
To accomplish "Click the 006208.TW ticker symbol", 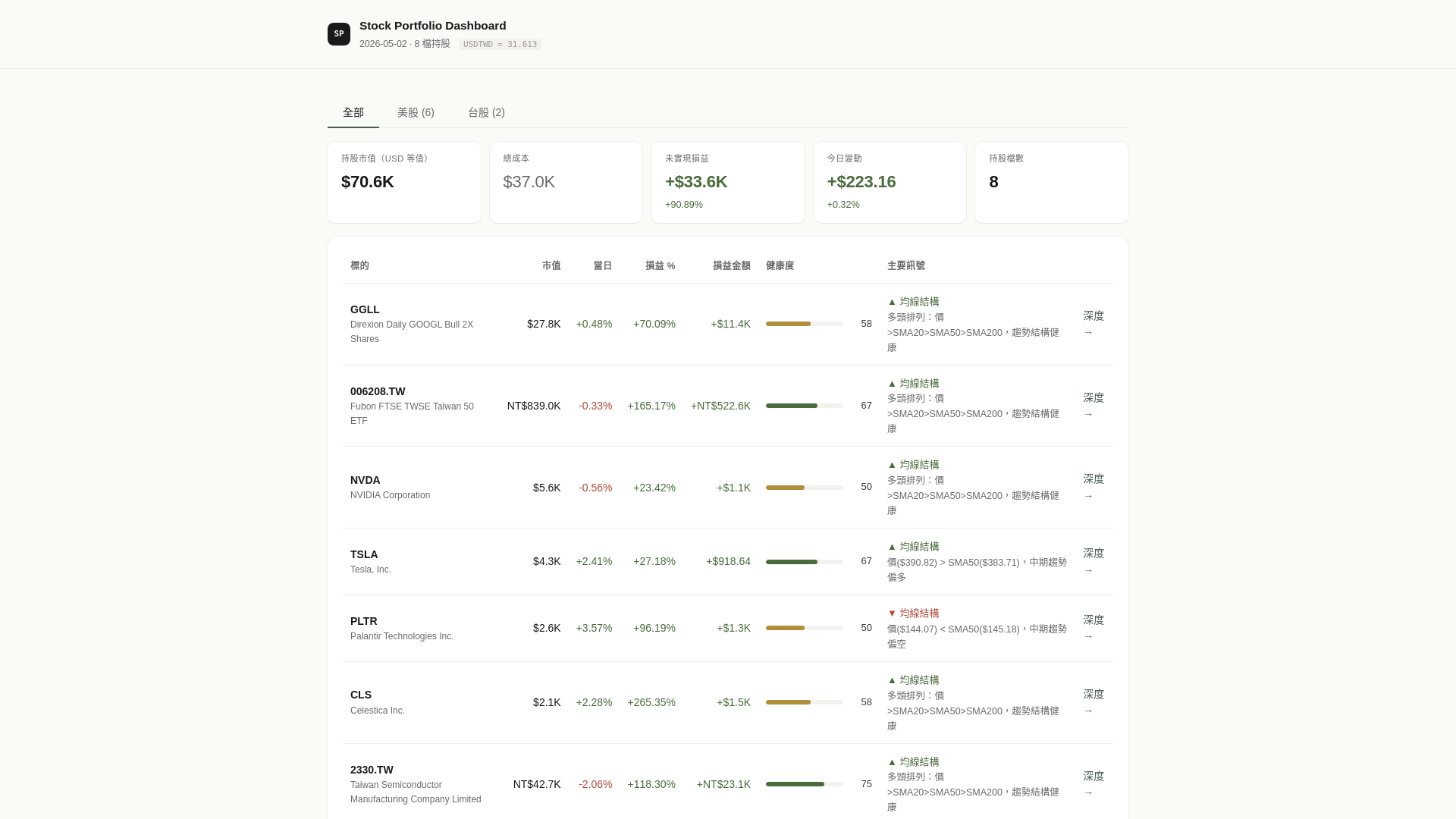I will (378, 391).
